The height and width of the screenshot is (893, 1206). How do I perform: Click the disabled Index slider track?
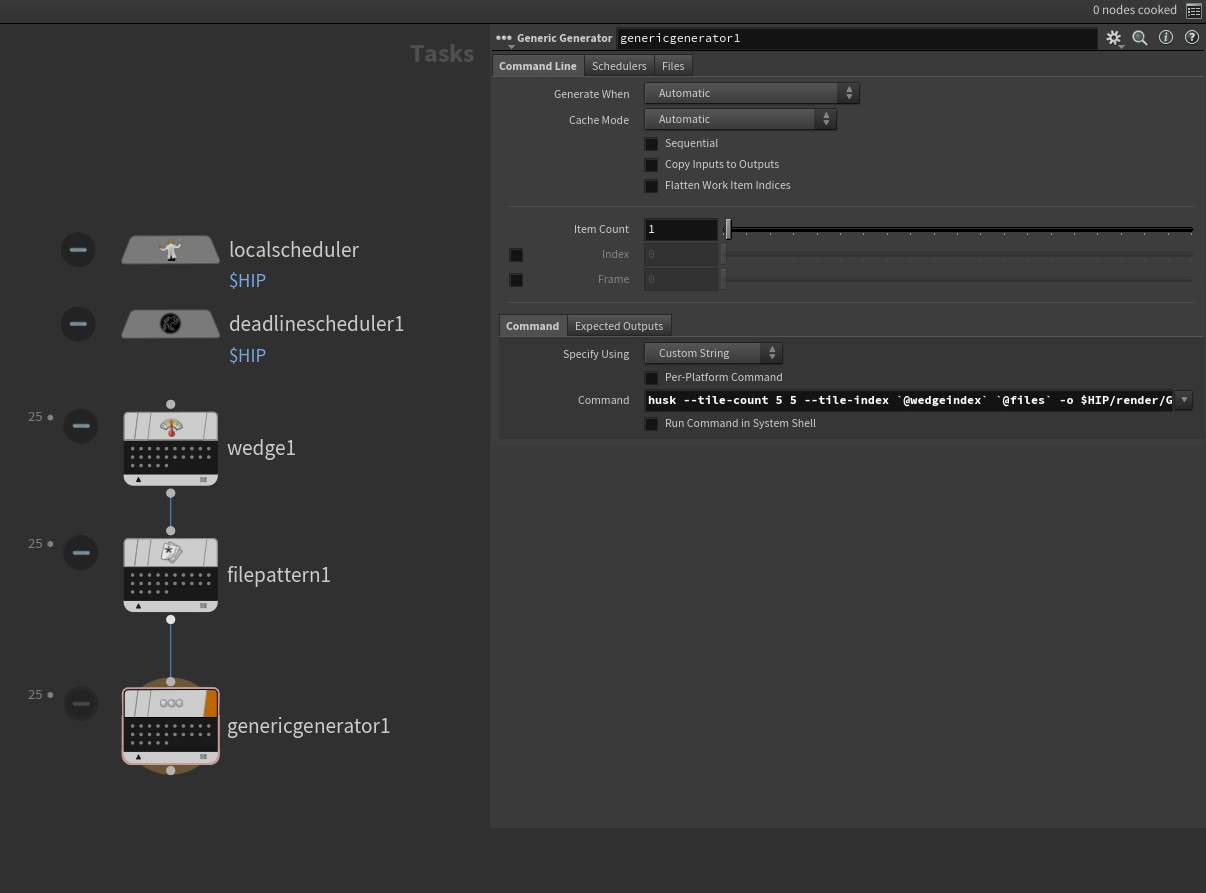coord(958,255)
